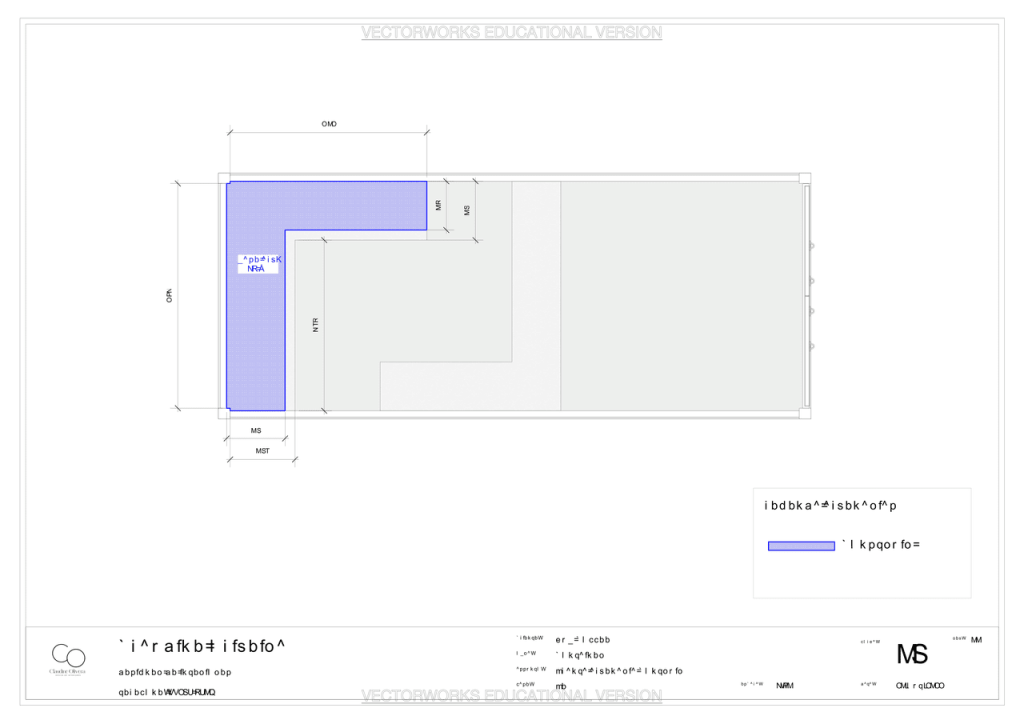Select the large gray room on right
The width and height of the screenshot is (1024, 724).
coord(681,296)
